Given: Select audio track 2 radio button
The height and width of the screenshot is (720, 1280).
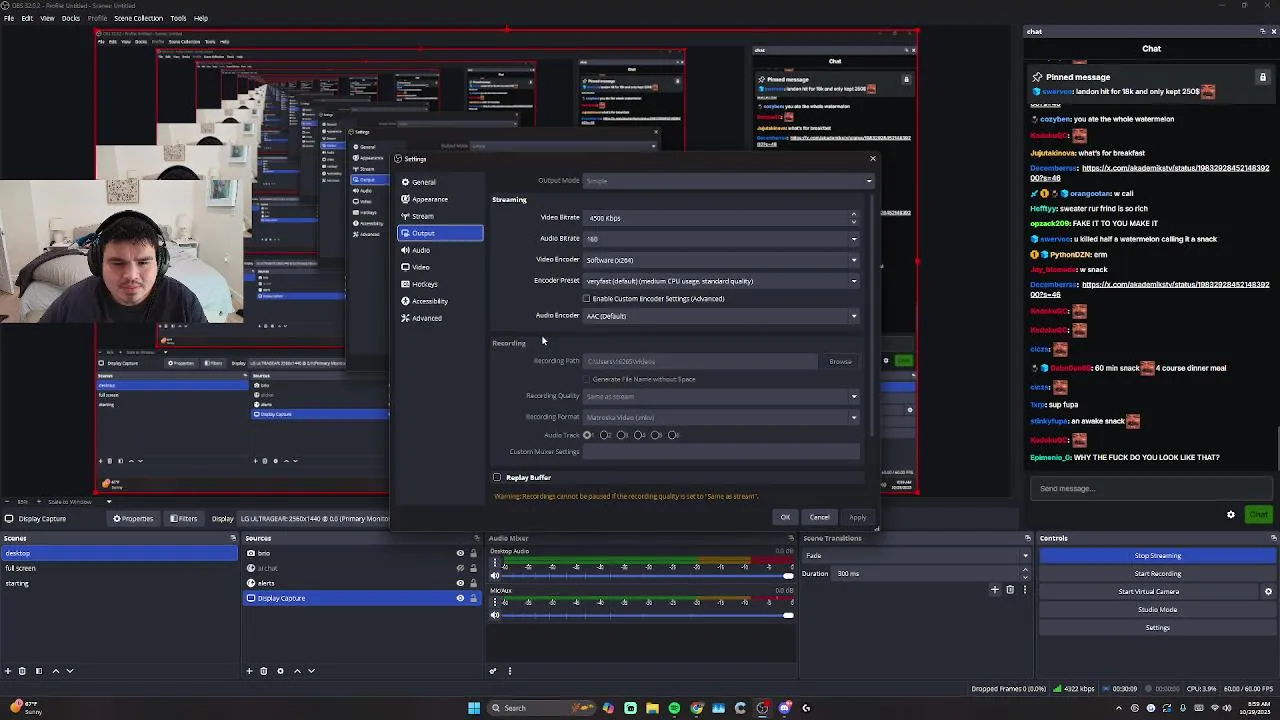Looking at the screenshot, I should [604, 435].
